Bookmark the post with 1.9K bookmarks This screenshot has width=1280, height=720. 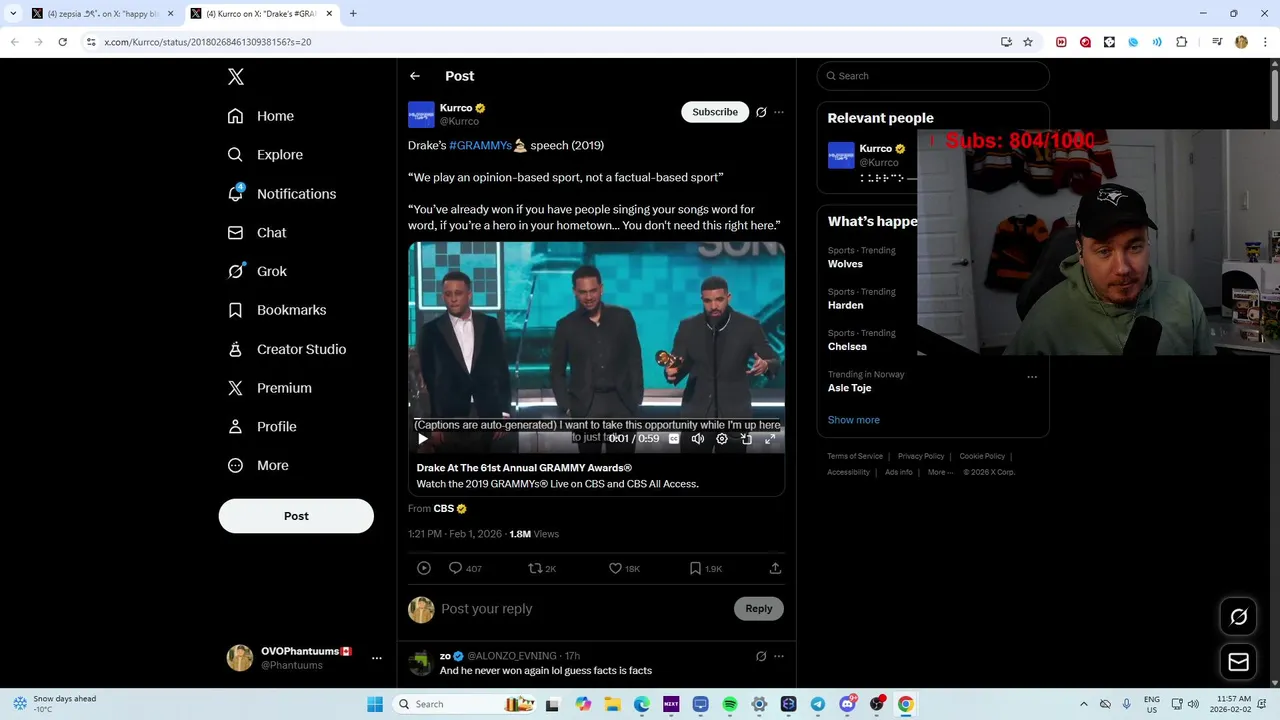point(705,568)
